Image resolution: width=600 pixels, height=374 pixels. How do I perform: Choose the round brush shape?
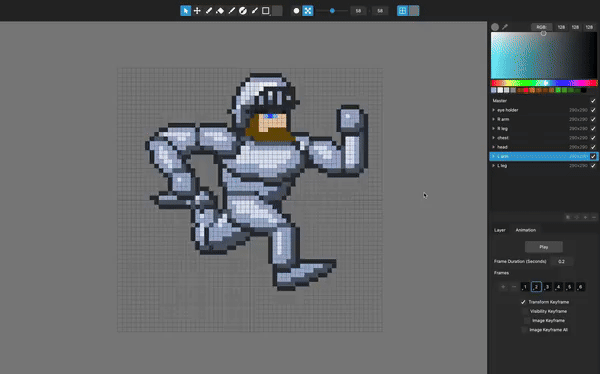point(296,11)
